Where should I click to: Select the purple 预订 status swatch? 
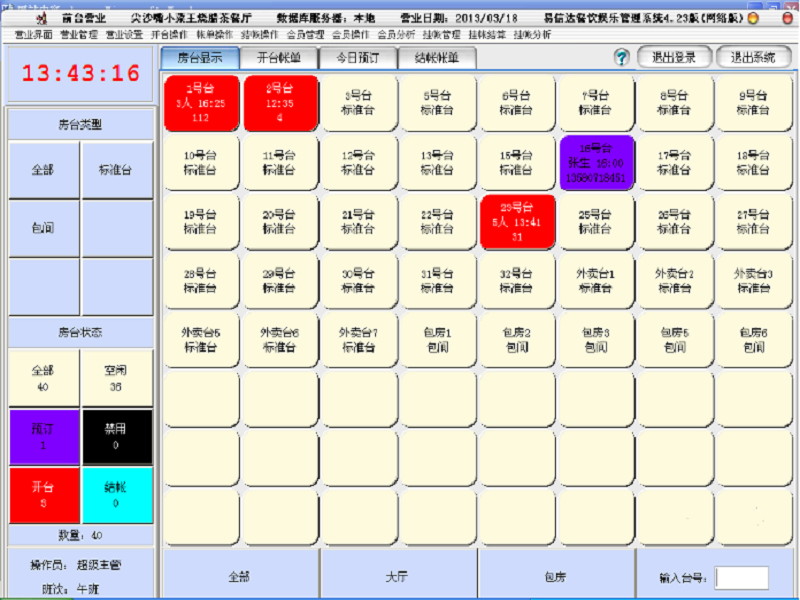coord(43,436)
